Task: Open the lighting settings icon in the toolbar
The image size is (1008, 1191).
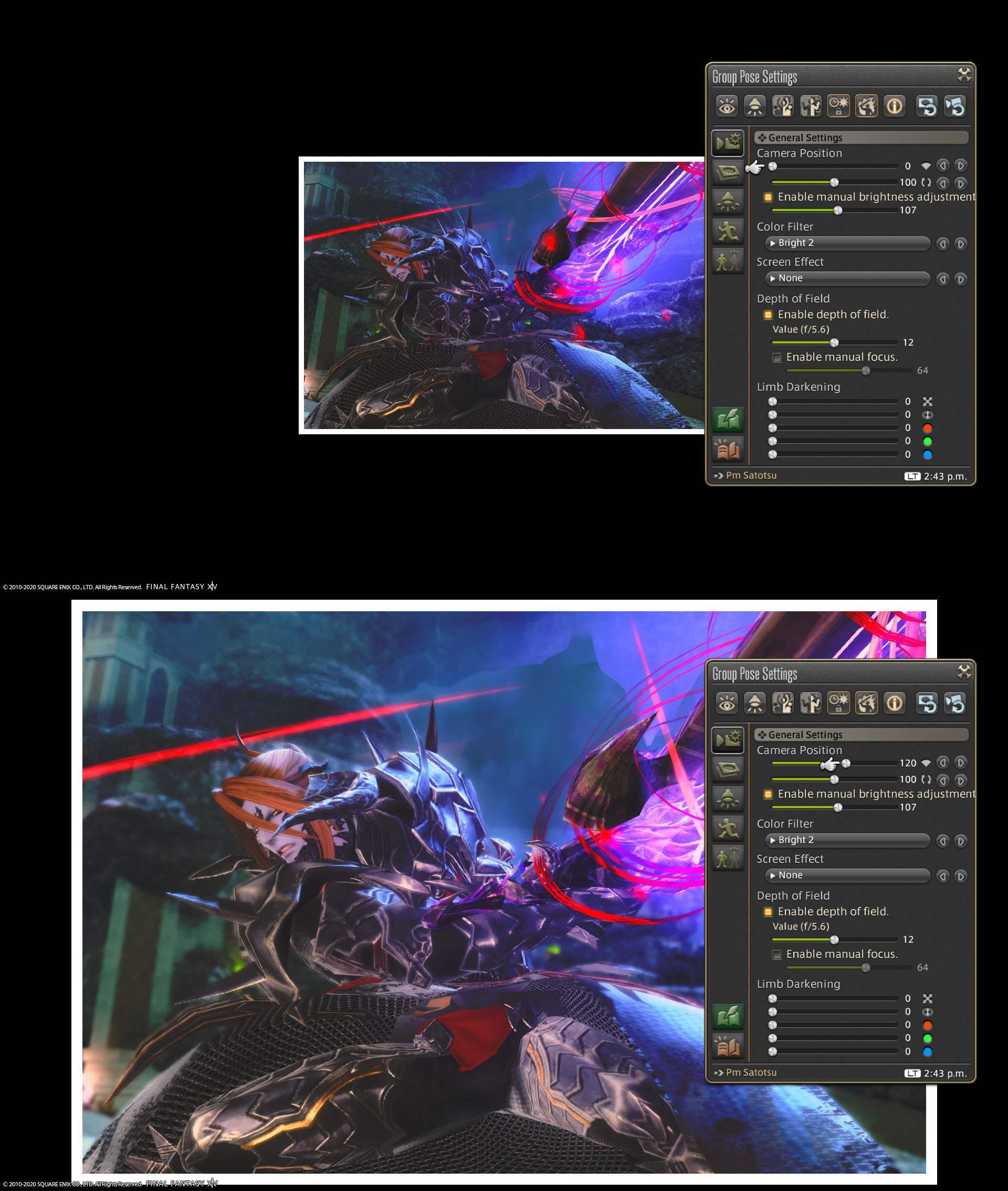Action: click(755, 106)
